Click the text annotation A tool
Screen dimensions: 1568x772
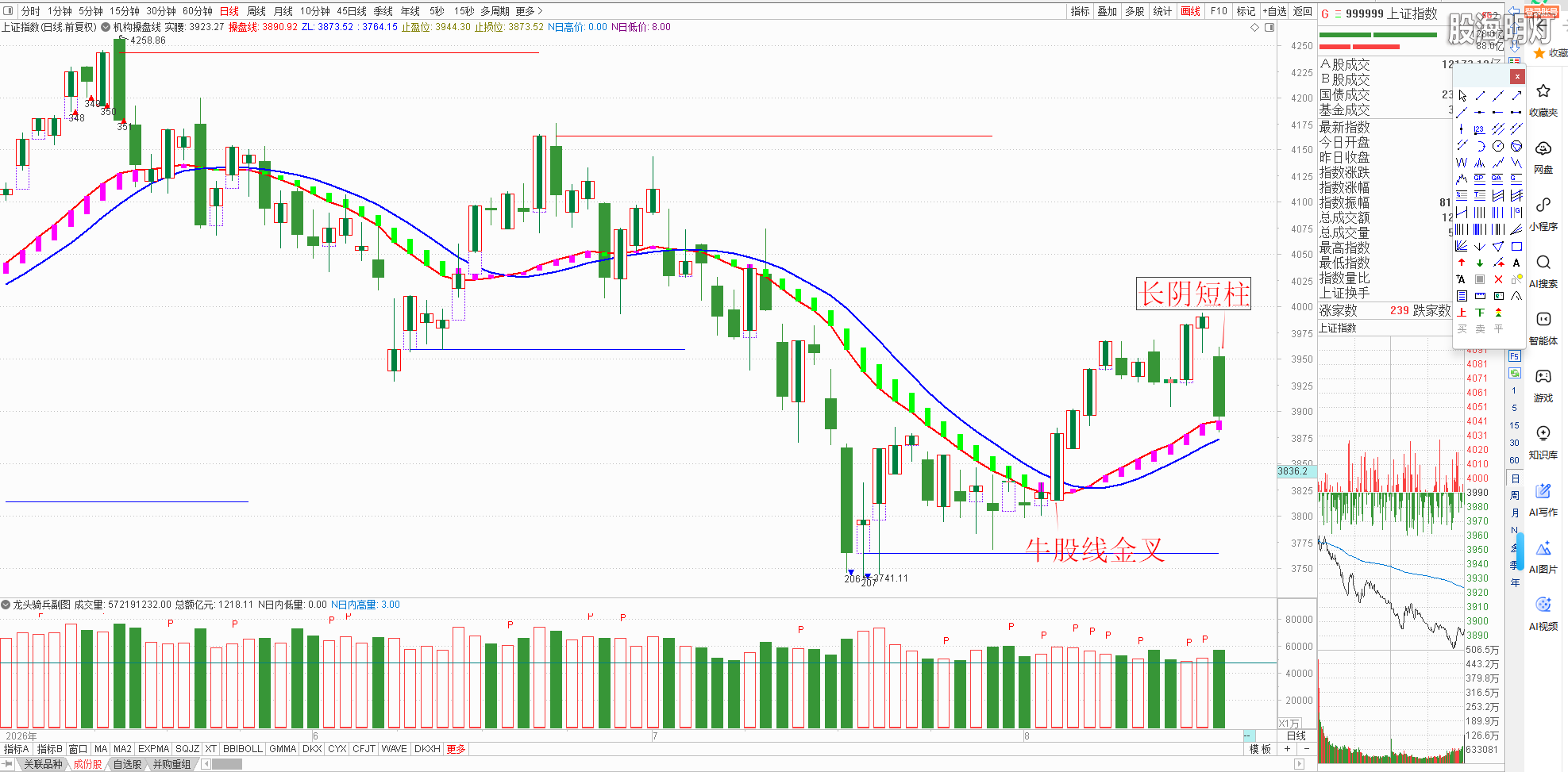(x=1516, y=263)
